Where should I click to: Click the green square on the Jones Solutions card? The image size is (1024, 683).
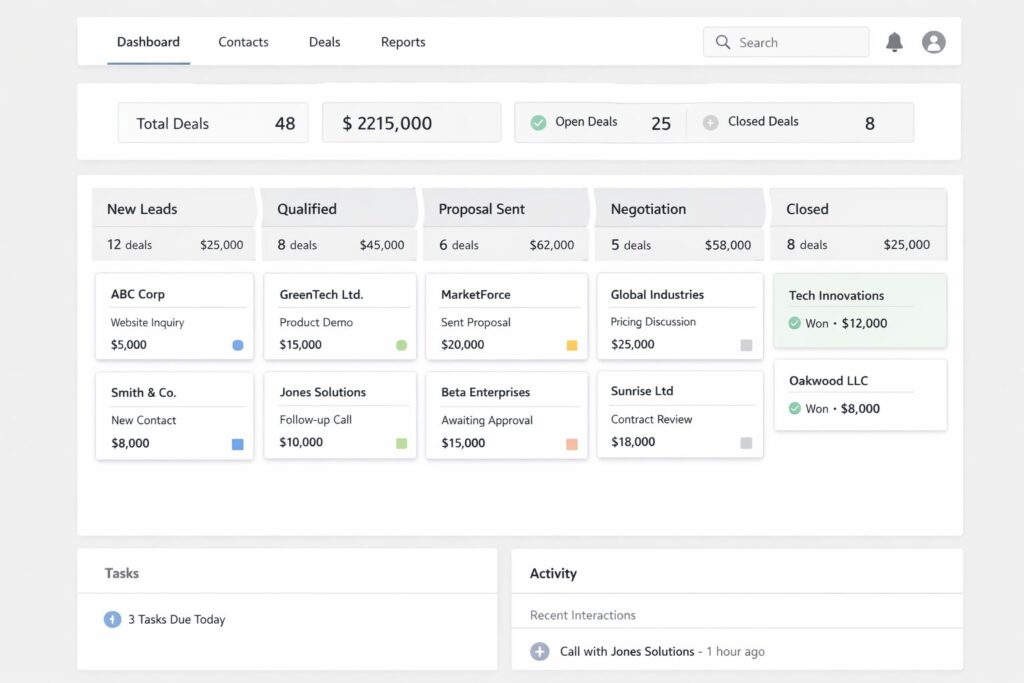click(401, 443)
